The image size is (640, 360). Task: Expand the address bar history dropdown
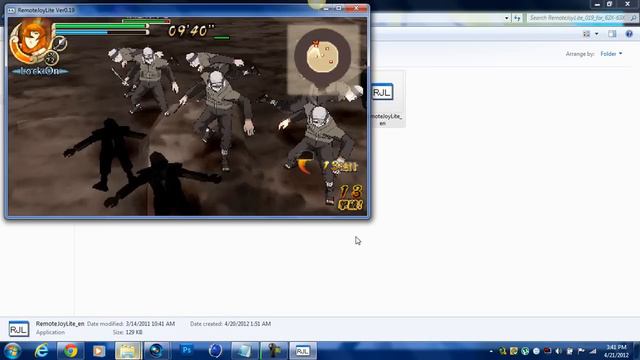click(507, 18)
